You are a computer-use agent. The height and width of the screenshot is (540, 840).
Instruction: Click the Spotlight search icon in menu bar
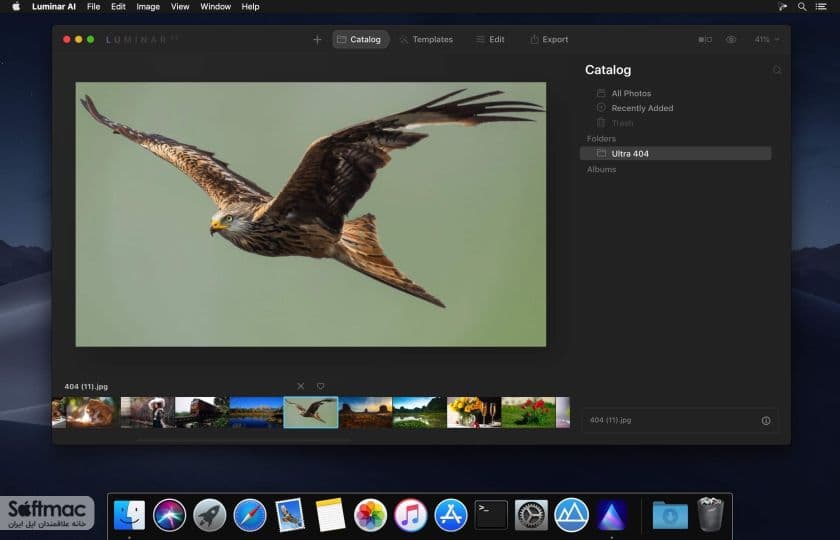[x=802, y=6]
